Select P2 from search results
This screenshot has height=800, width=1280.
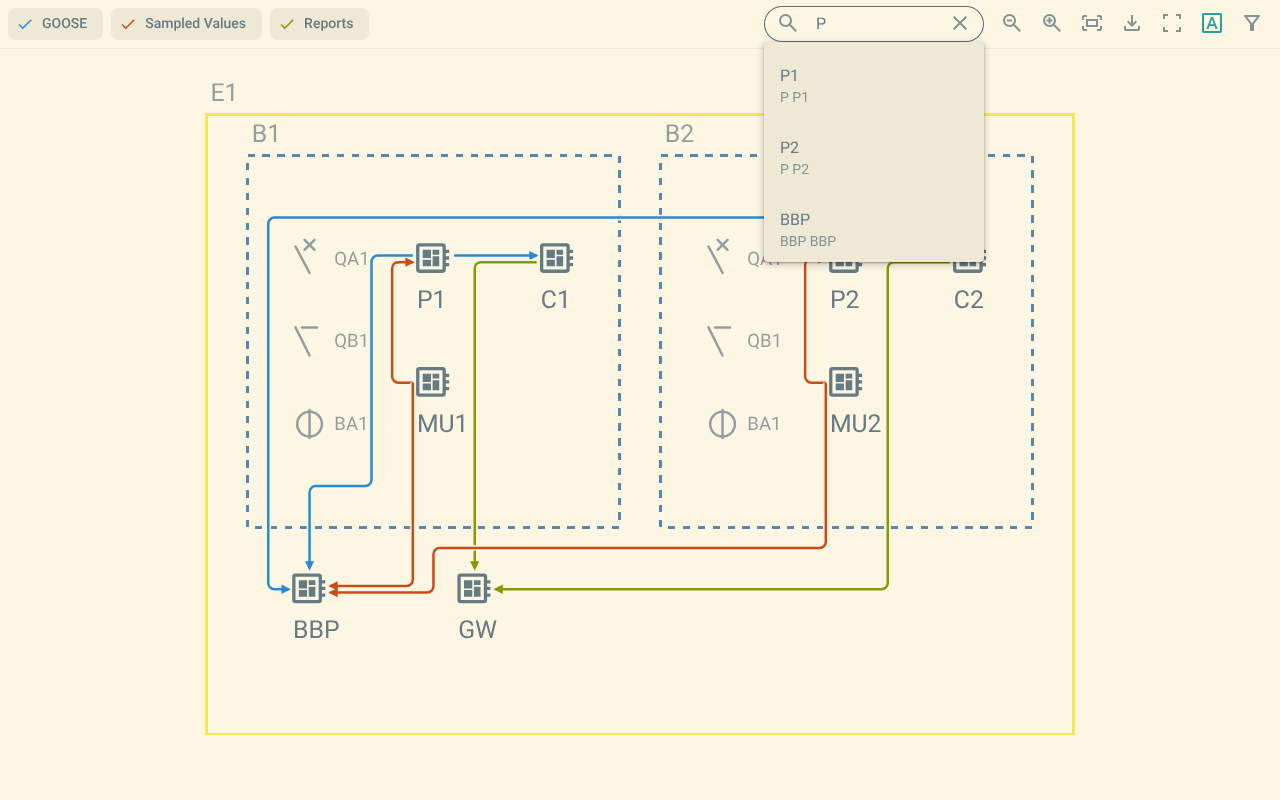coord(874,158)
